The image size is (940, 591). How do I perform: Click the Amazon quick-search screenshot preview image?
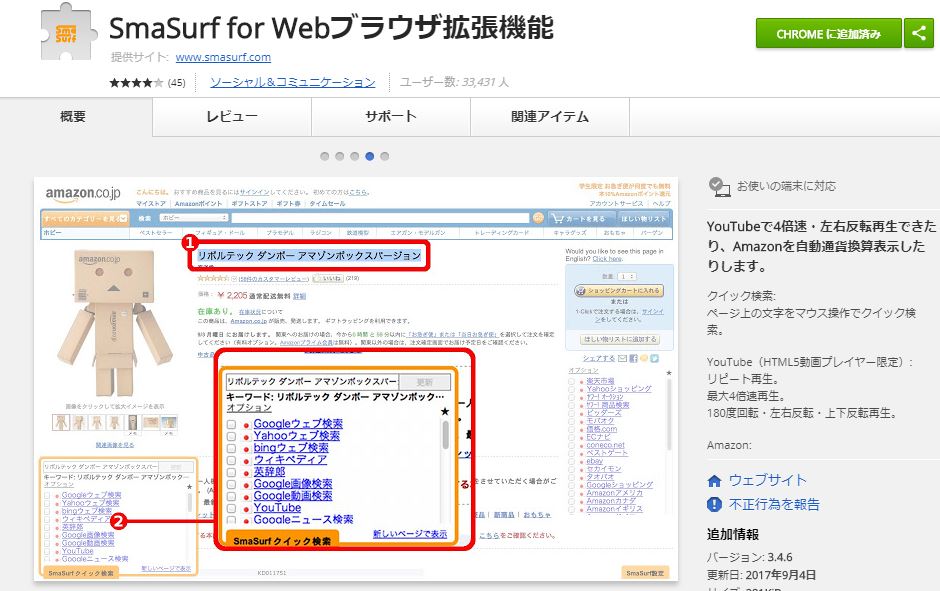356,379
